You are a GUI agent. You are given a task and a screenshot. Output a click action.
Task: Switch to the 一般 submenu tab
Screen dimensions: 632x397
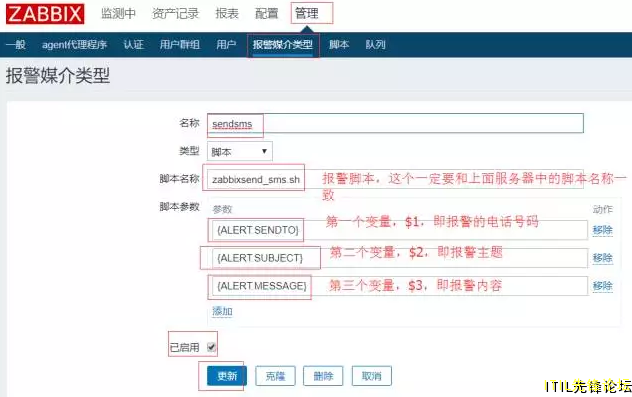16,44
